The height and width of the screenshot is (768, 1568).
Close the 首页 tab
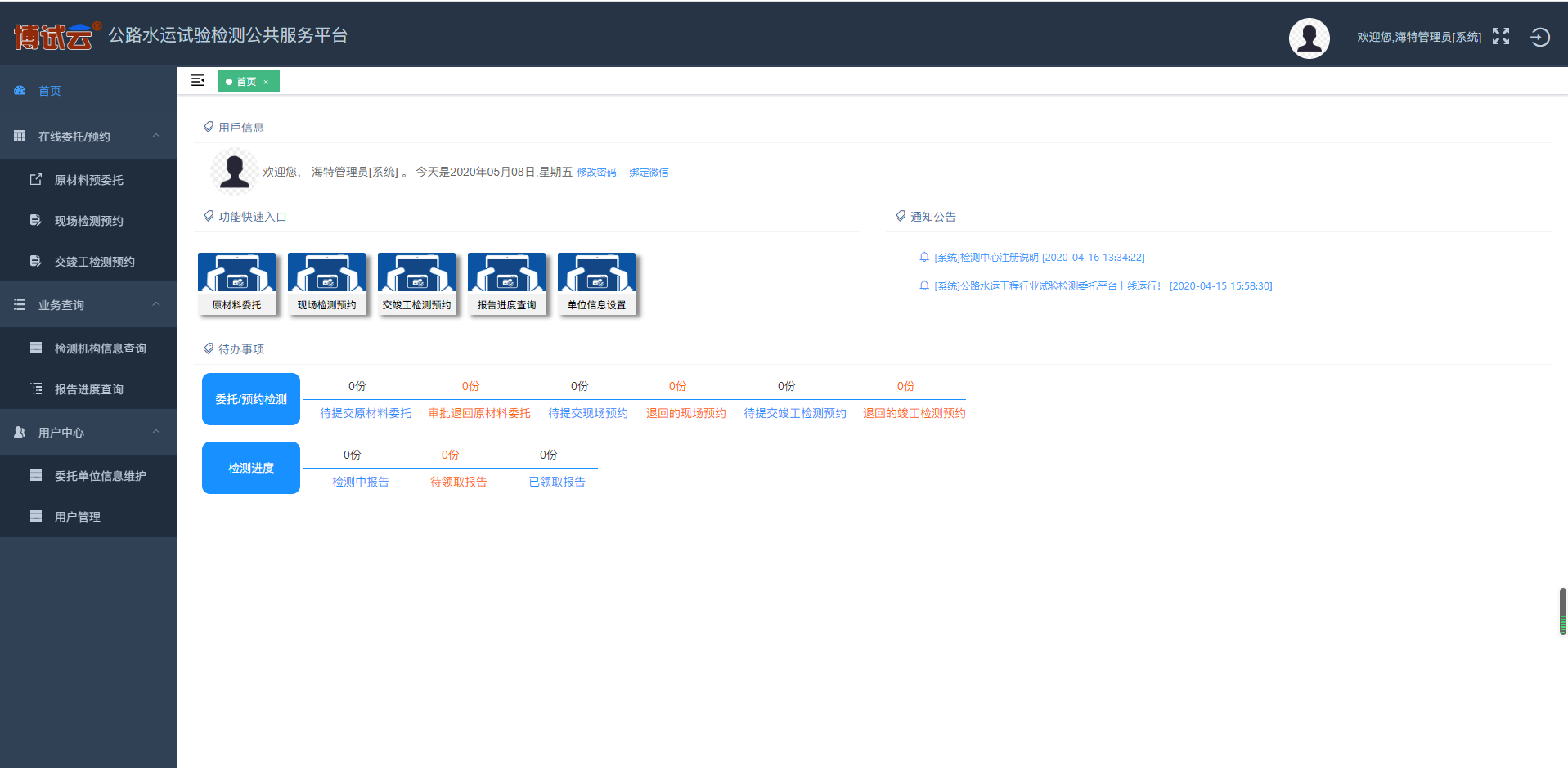point(266,82)
